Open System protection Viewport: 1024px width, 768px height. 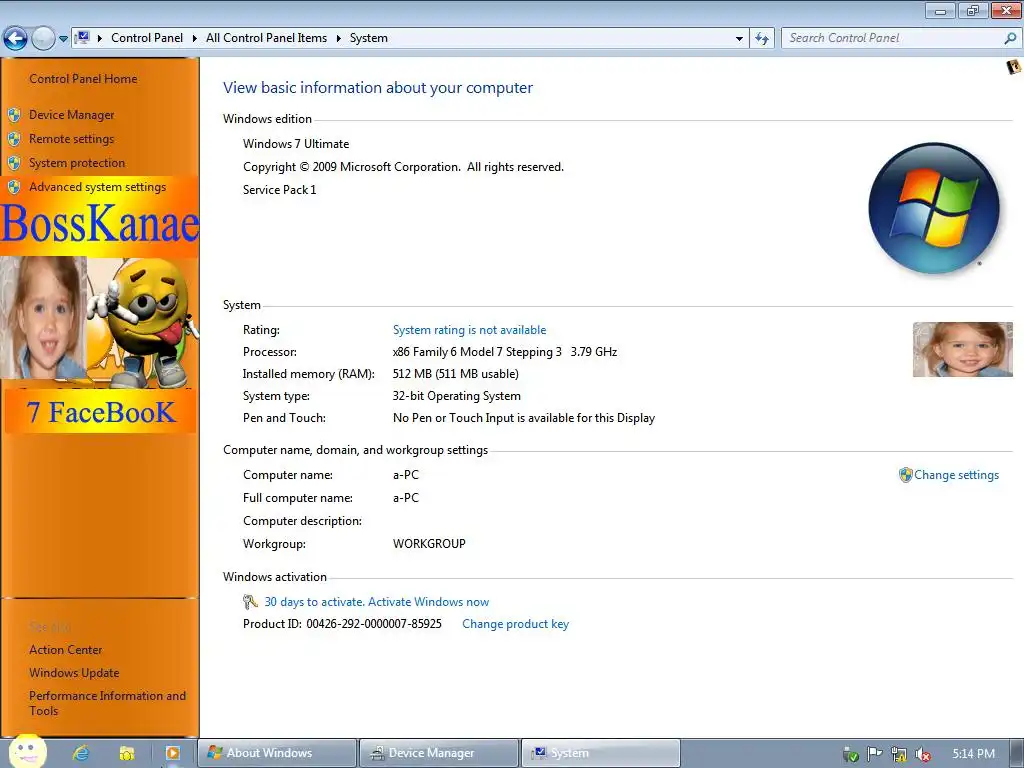point(77,163)
